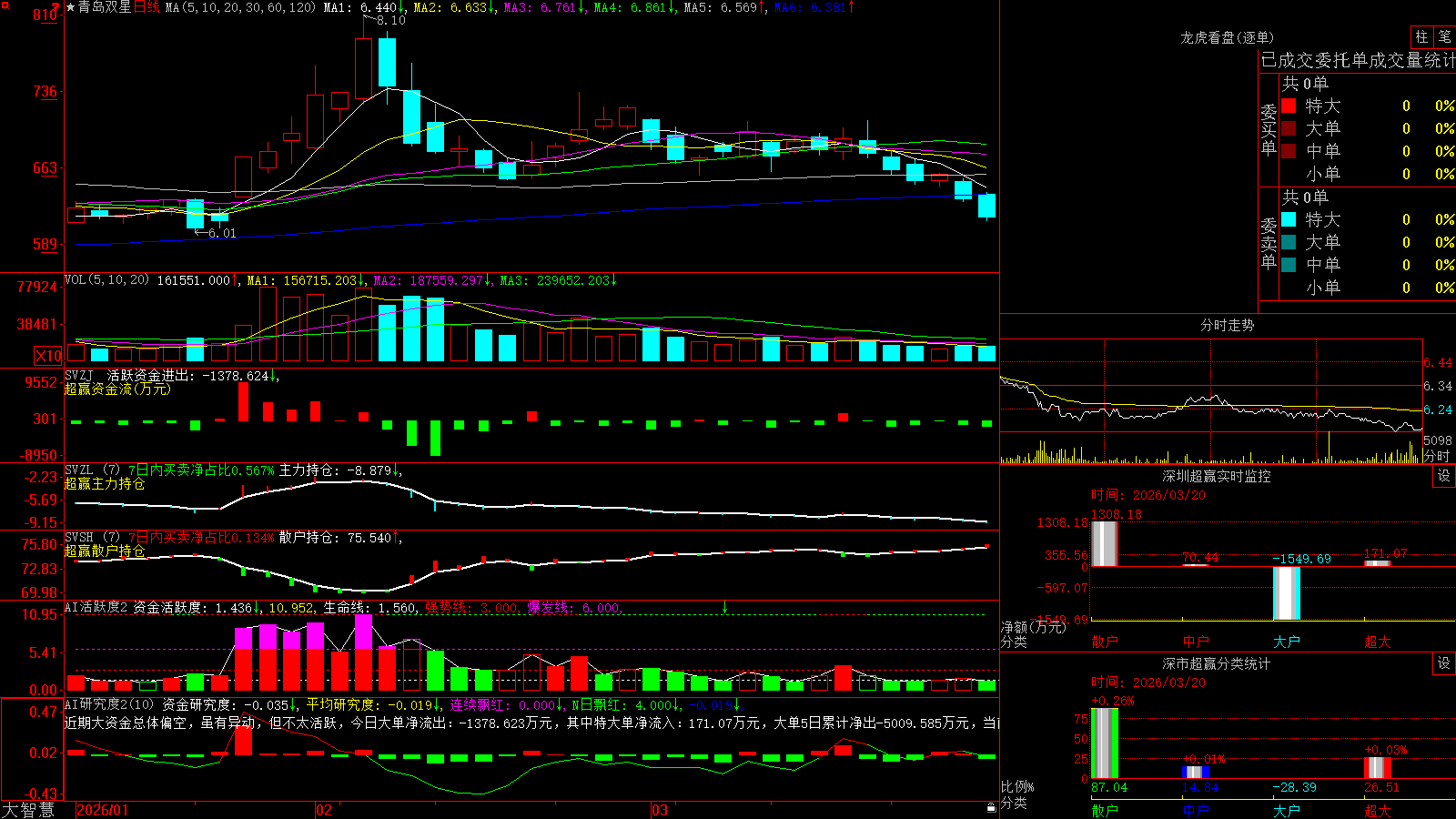The height and width of the screenshot is (819, 1456).
Task: Open VOL(5,10,20) indicator parameters
Action: coord(106,280)
